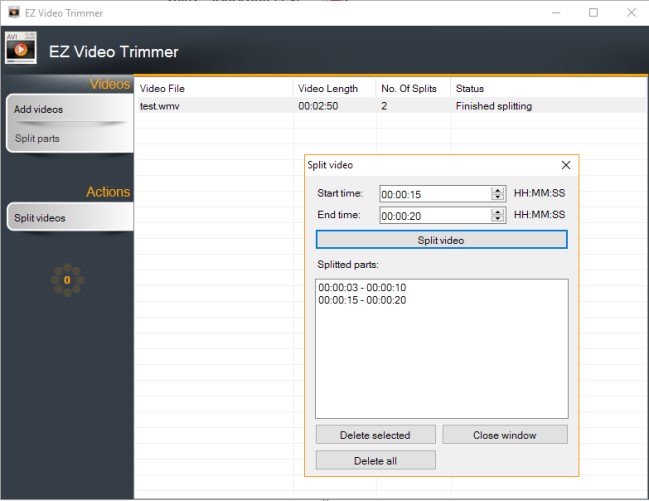
Task: Maximize the EZ Video Trimmer window
Action: [593, 13]
